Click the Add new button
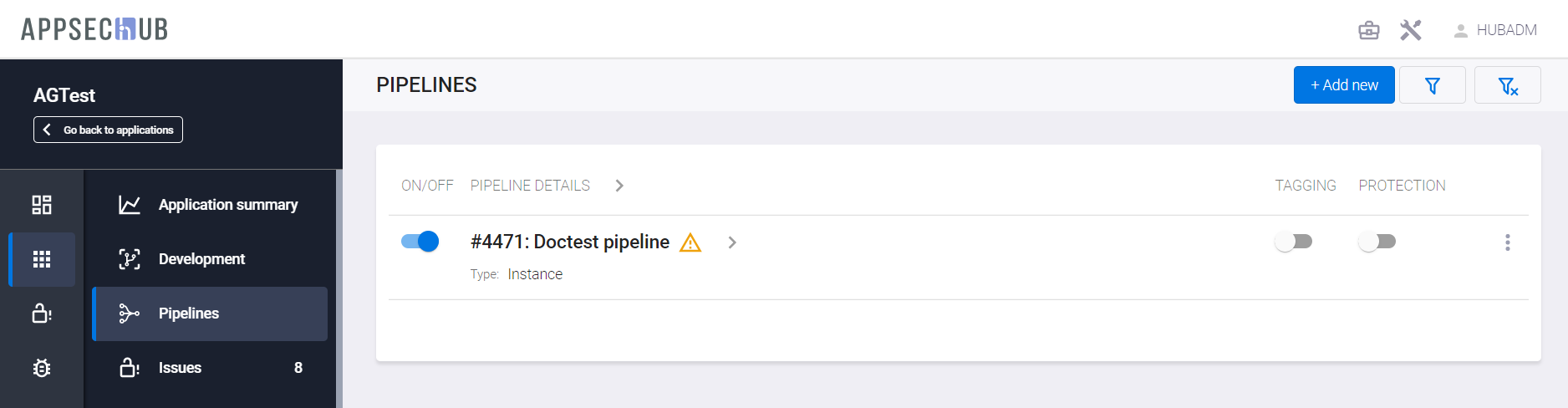Viewport: 1568px width, 408px height. coord(1343,85)
